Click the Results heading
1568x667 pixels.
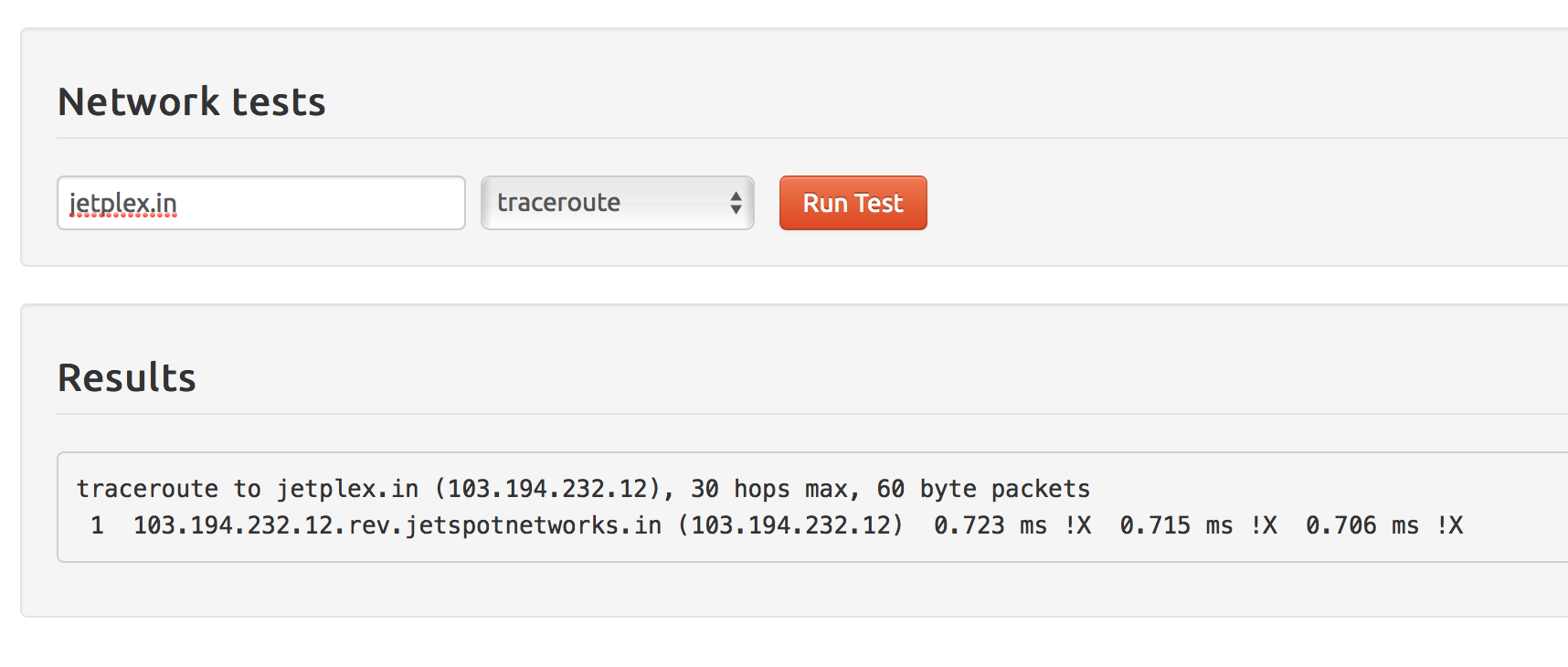pyautogui.click(x=127, y=377)
